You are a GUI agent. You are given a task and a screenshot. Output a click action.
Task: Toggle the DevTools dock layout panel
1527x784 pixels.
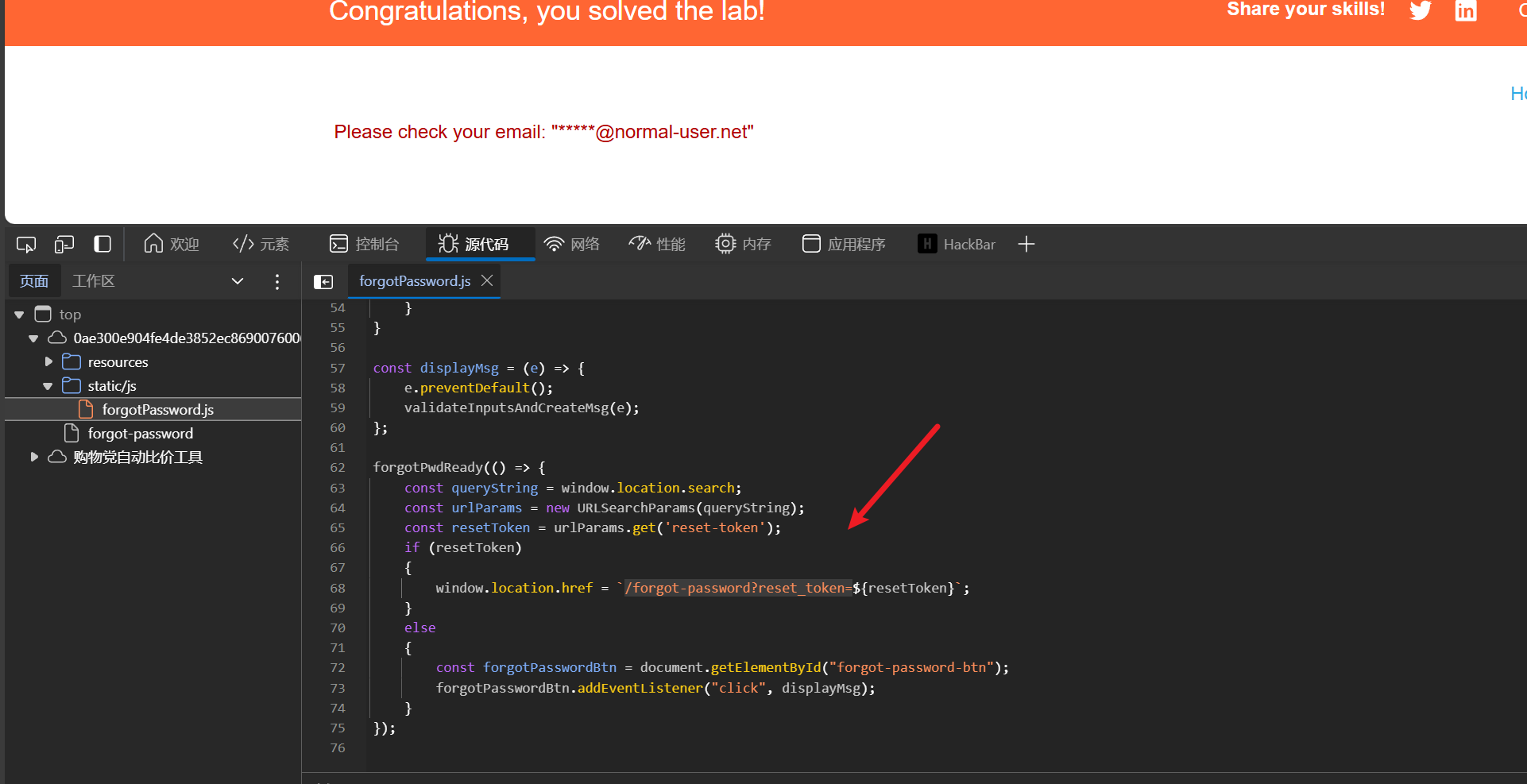point(102,244)
